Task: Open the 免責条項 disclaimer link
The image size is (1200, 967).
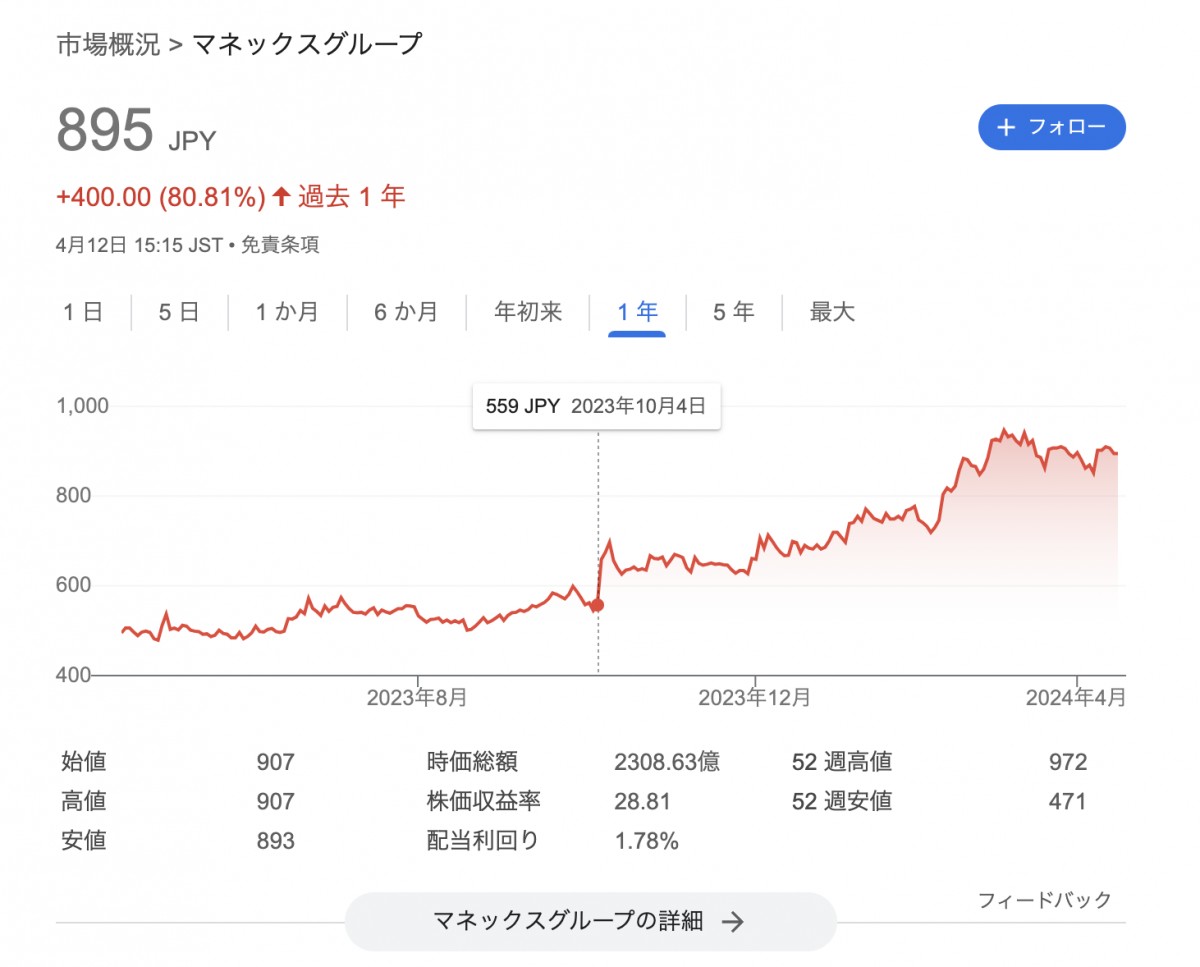Action: click(x=283, y=244)
